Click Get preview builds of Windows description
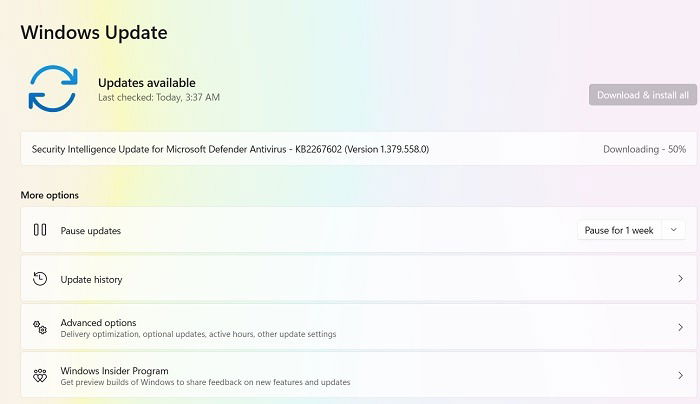Screen dimensions: 700x404 click(205, 382)
